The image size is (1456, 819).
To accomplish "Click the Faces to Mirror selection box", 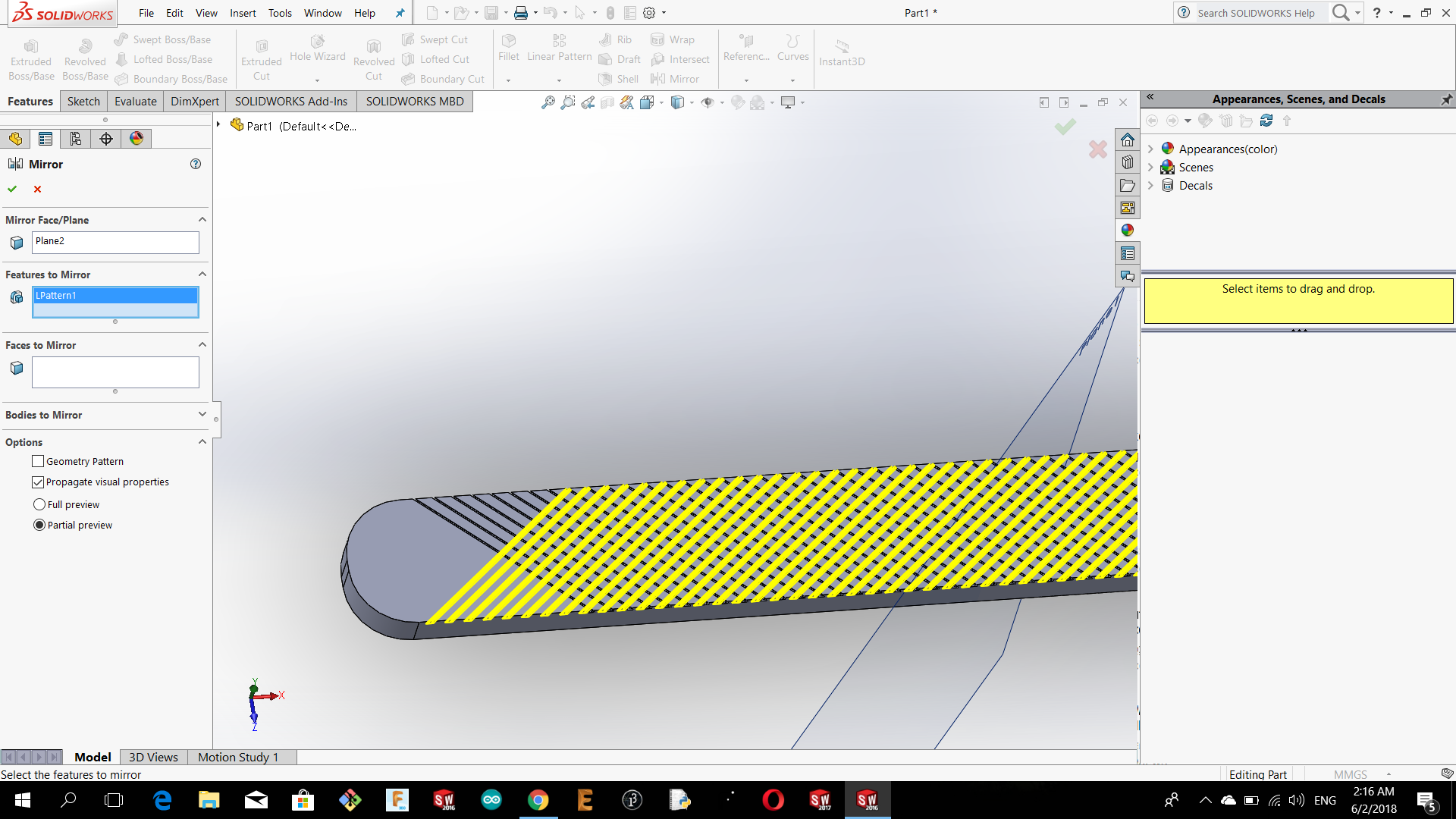I will tap(115, 372).
